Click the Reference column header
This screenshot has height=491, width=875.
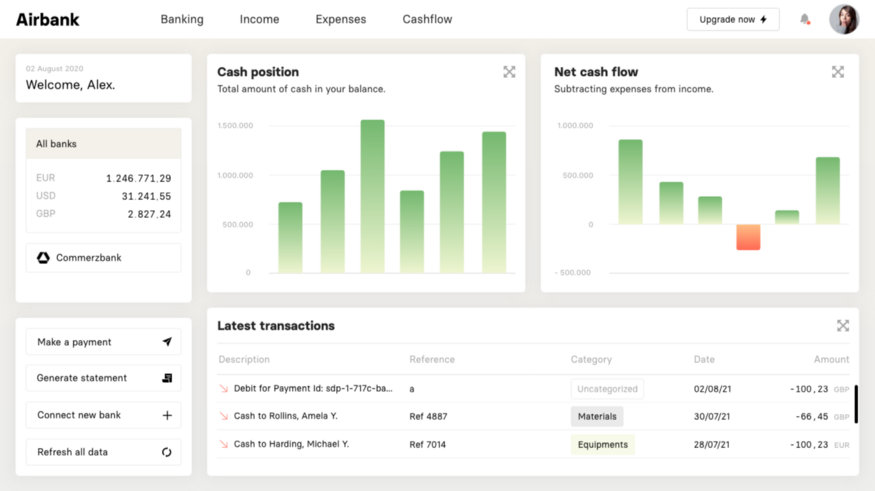(x=432, y=359)
